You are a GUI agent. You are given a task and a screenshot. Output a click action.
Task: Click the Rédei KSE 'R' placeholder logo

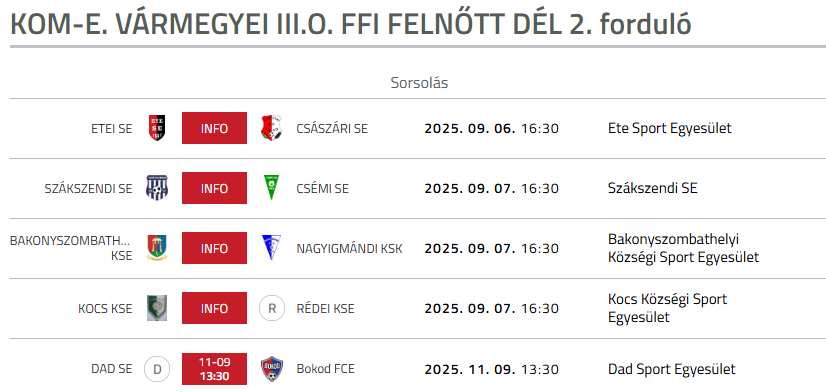tap(272, 308)
